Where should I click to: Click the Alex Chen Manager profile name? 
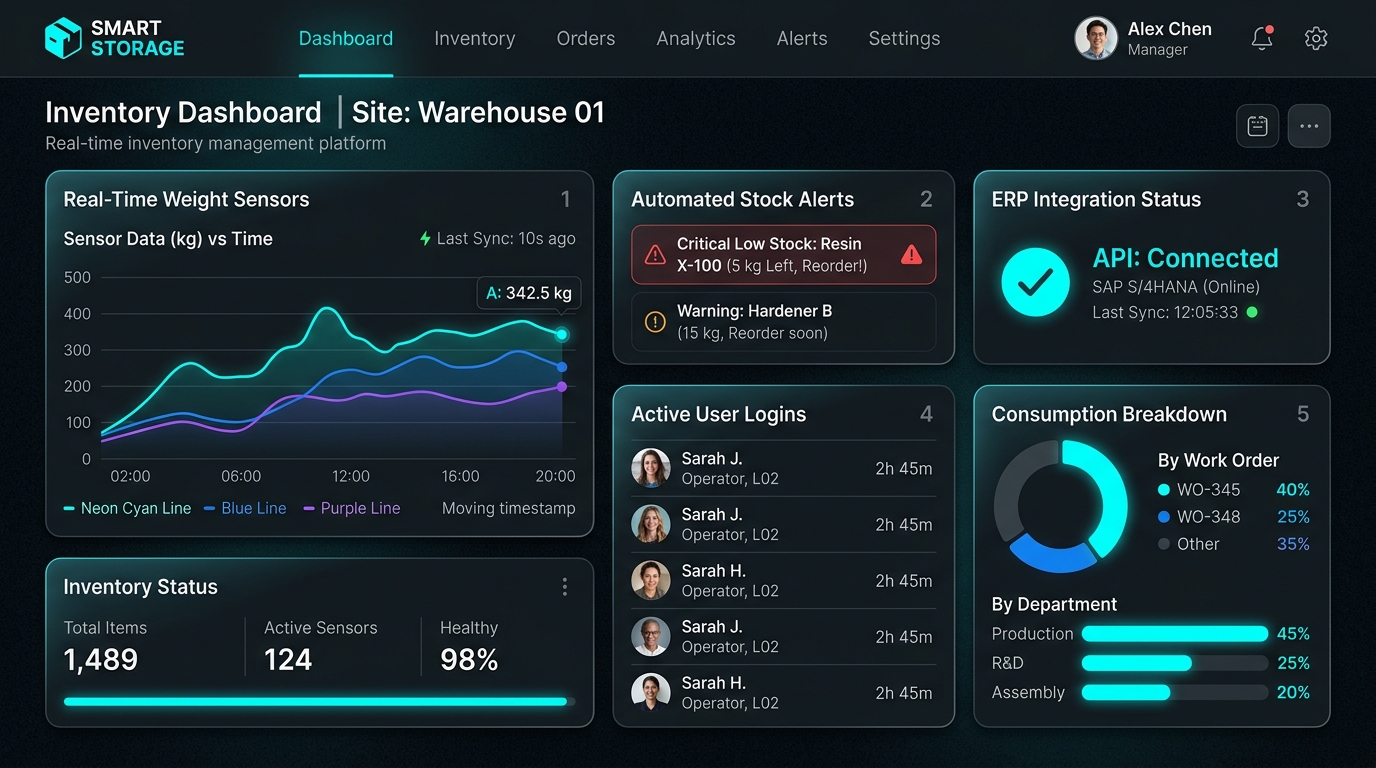pos(1170,39)
